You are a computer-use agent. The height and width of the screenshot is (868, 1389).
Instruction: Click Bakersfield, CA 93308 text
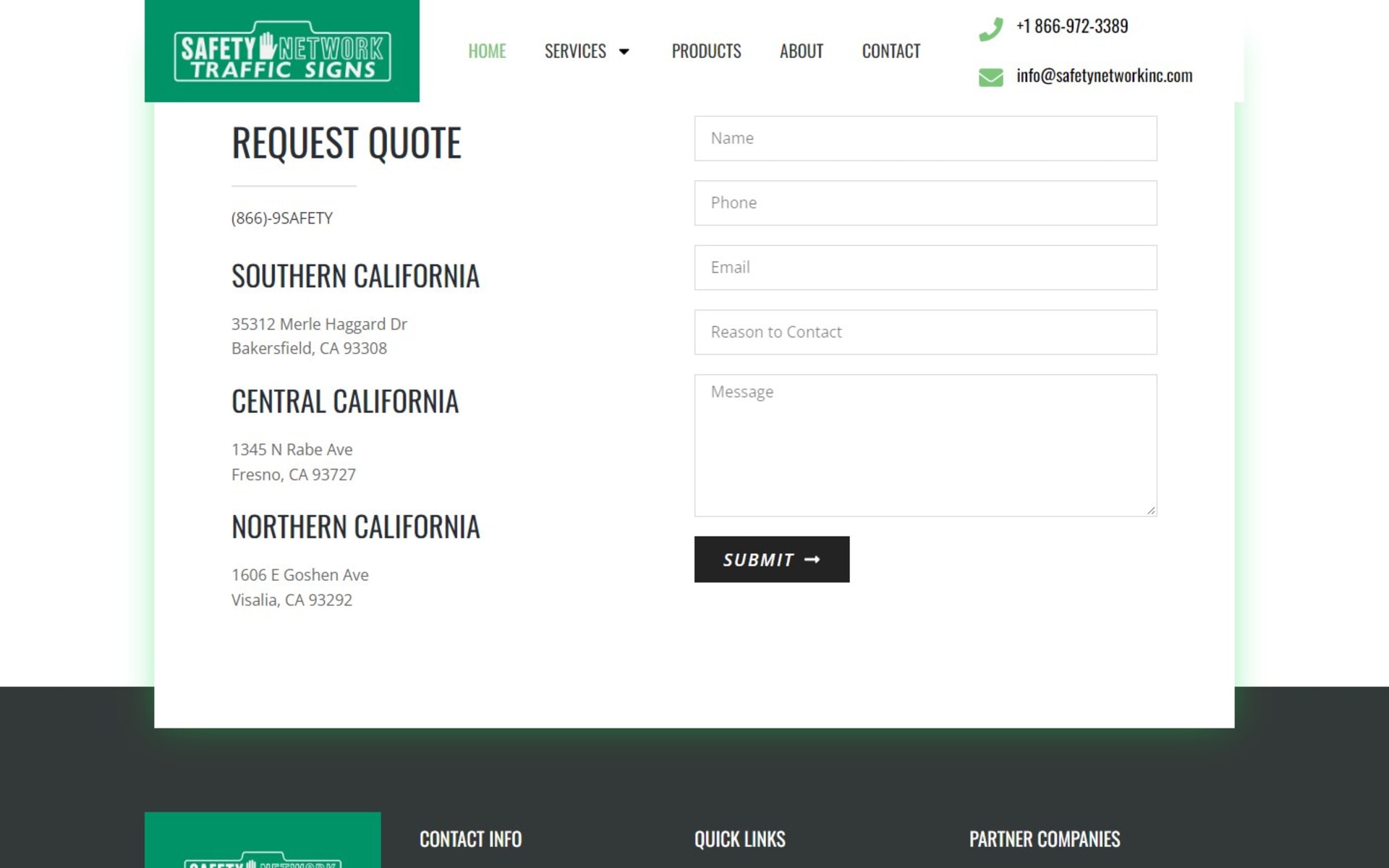pyautogui.click(x=309, y=349)
